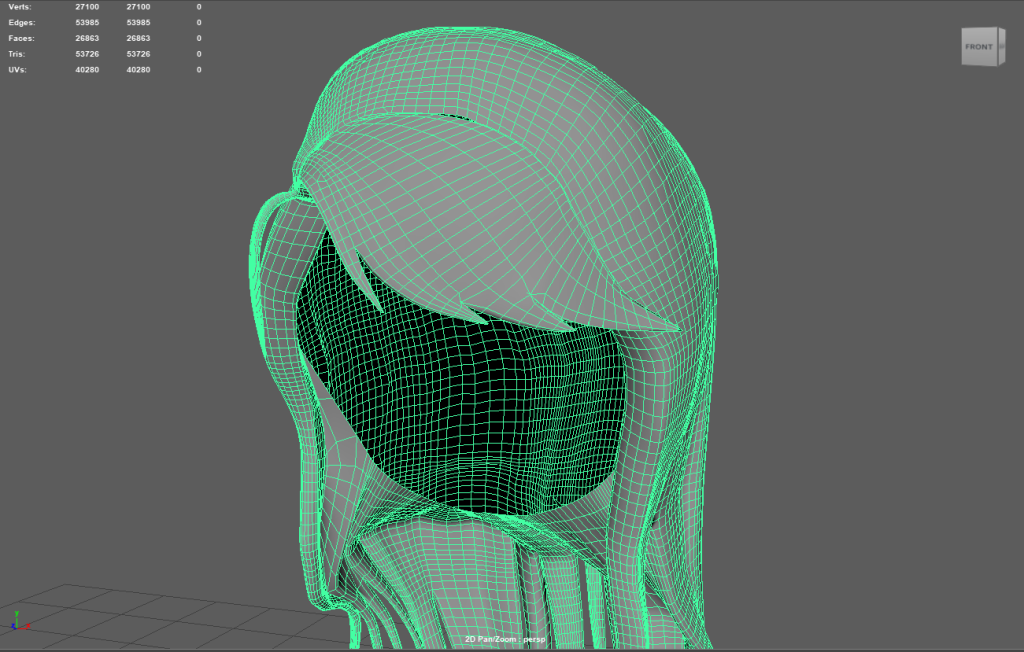Click the zero value in the Verts row

[x=198, y=7]
